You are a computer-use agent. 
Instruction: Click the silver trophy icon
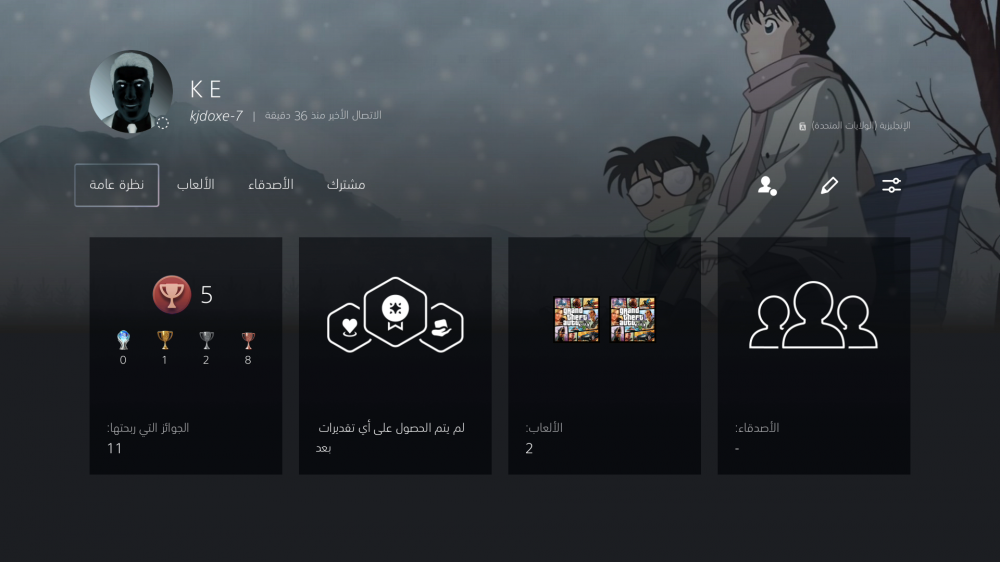[x=206, y=340]
